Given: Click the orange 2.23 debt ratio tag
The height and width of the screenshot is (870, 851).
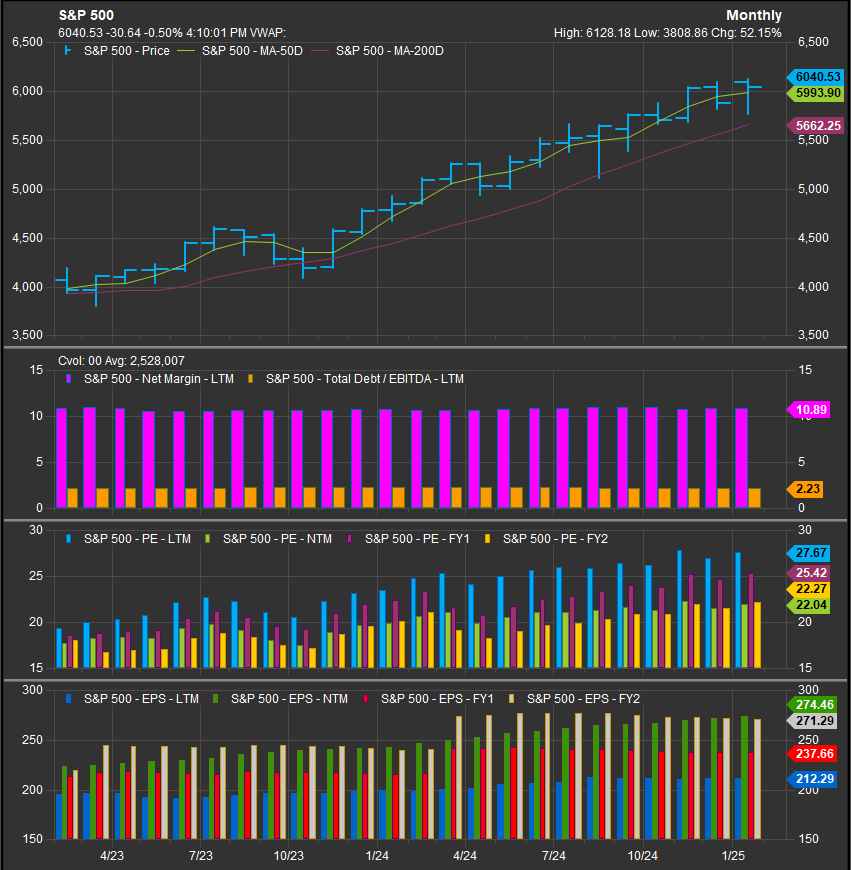Looking at the screenshot, I should [x=805, y=489].
